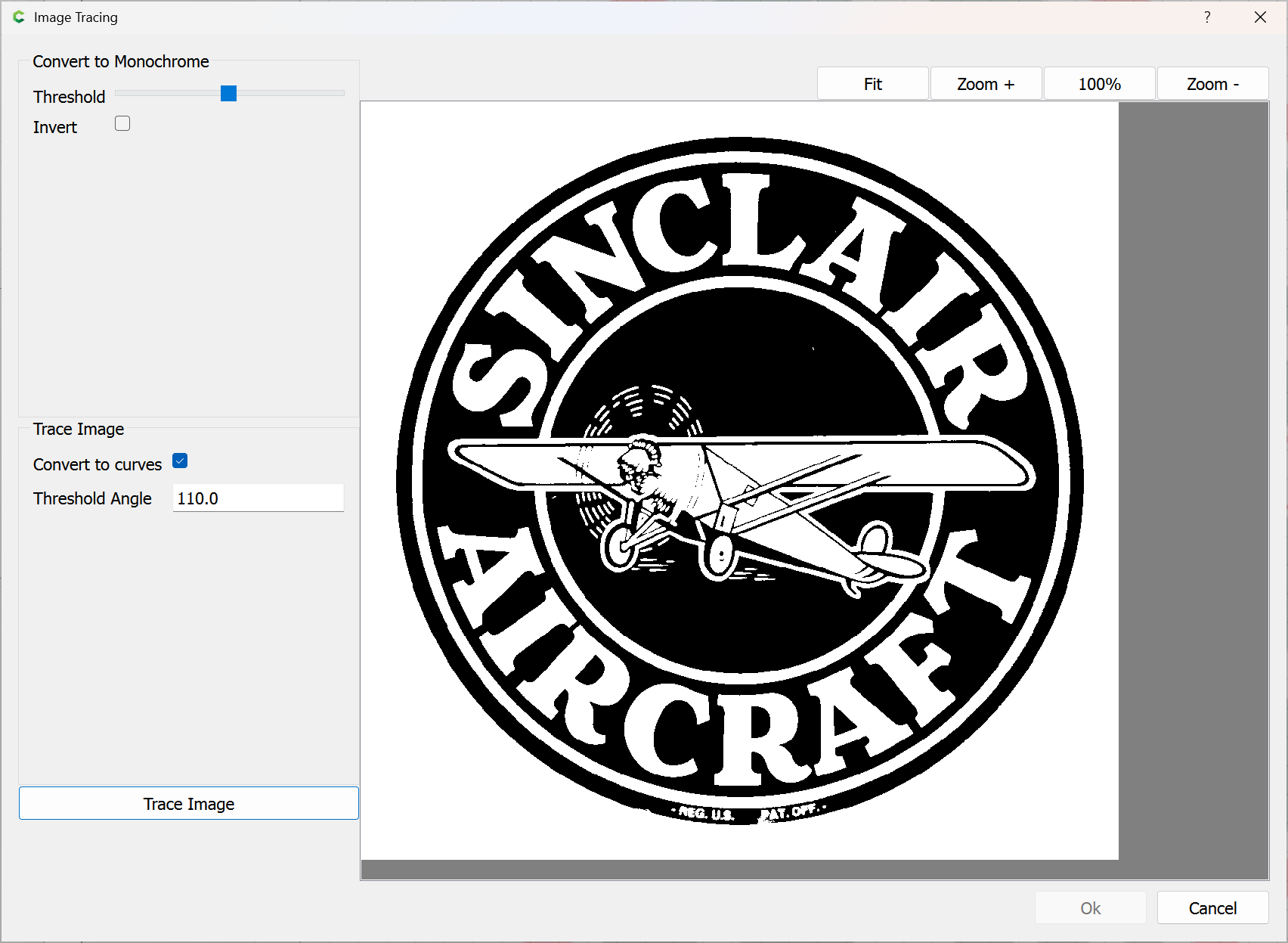Click the Trace Image button

189,803
